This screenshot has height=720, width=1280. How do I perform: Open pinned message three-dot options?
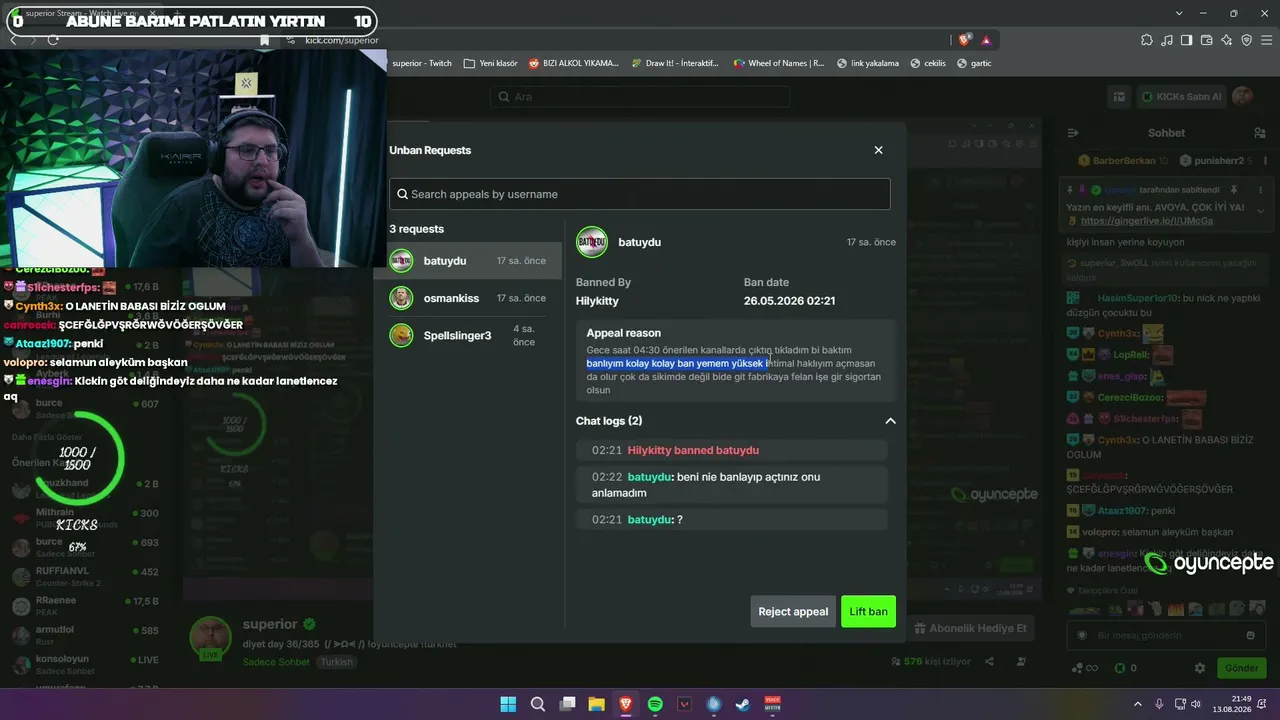click(x=1259, y=189)
